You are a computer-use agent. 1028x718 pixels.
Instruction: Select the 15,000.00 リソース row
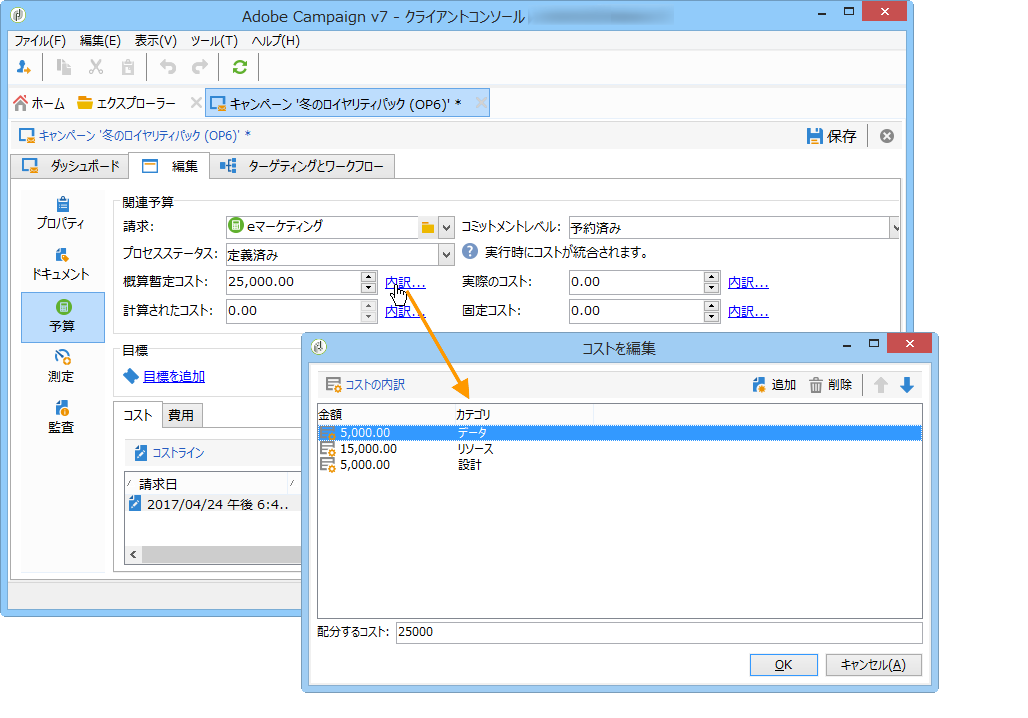pyautogui.click(x=620, y=449)
